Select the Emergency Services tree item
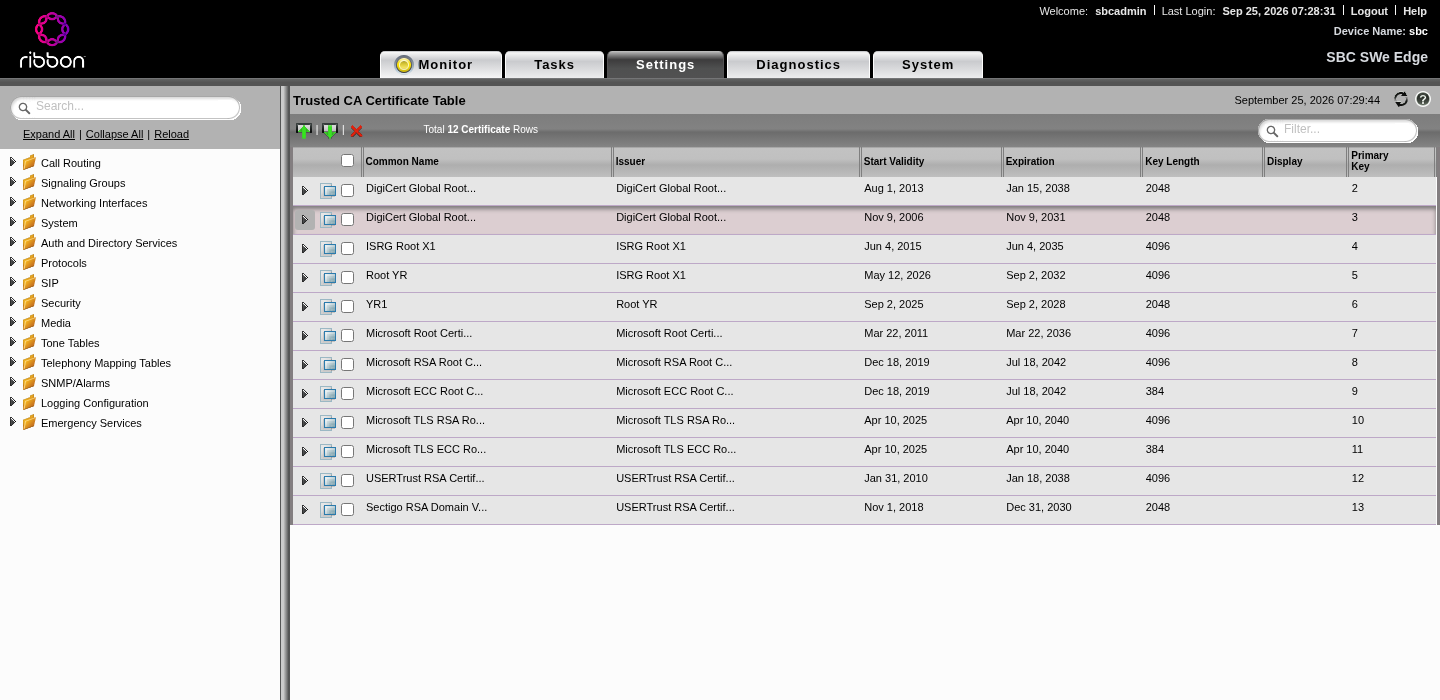Viewport: 1440px width, 700px height. (x=91, y=423)
